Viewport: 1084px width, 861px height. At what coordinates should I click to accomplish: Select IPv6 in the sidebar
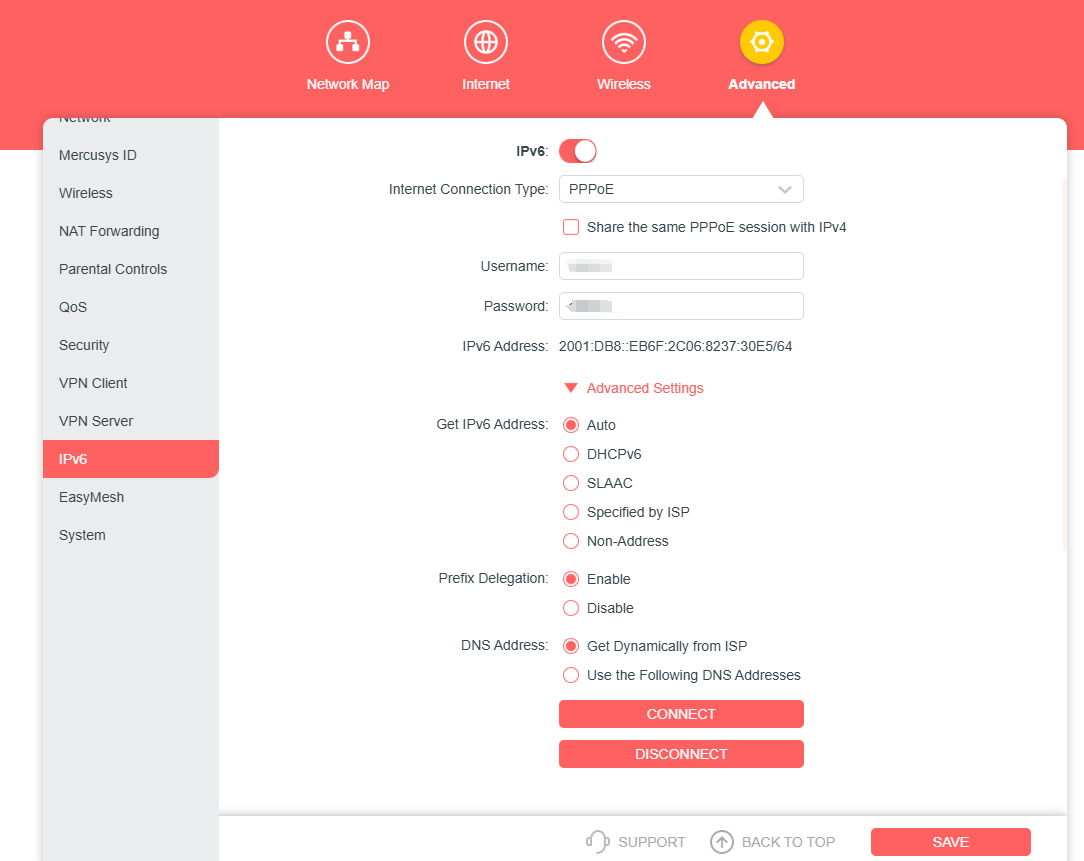tap(131, 459)
